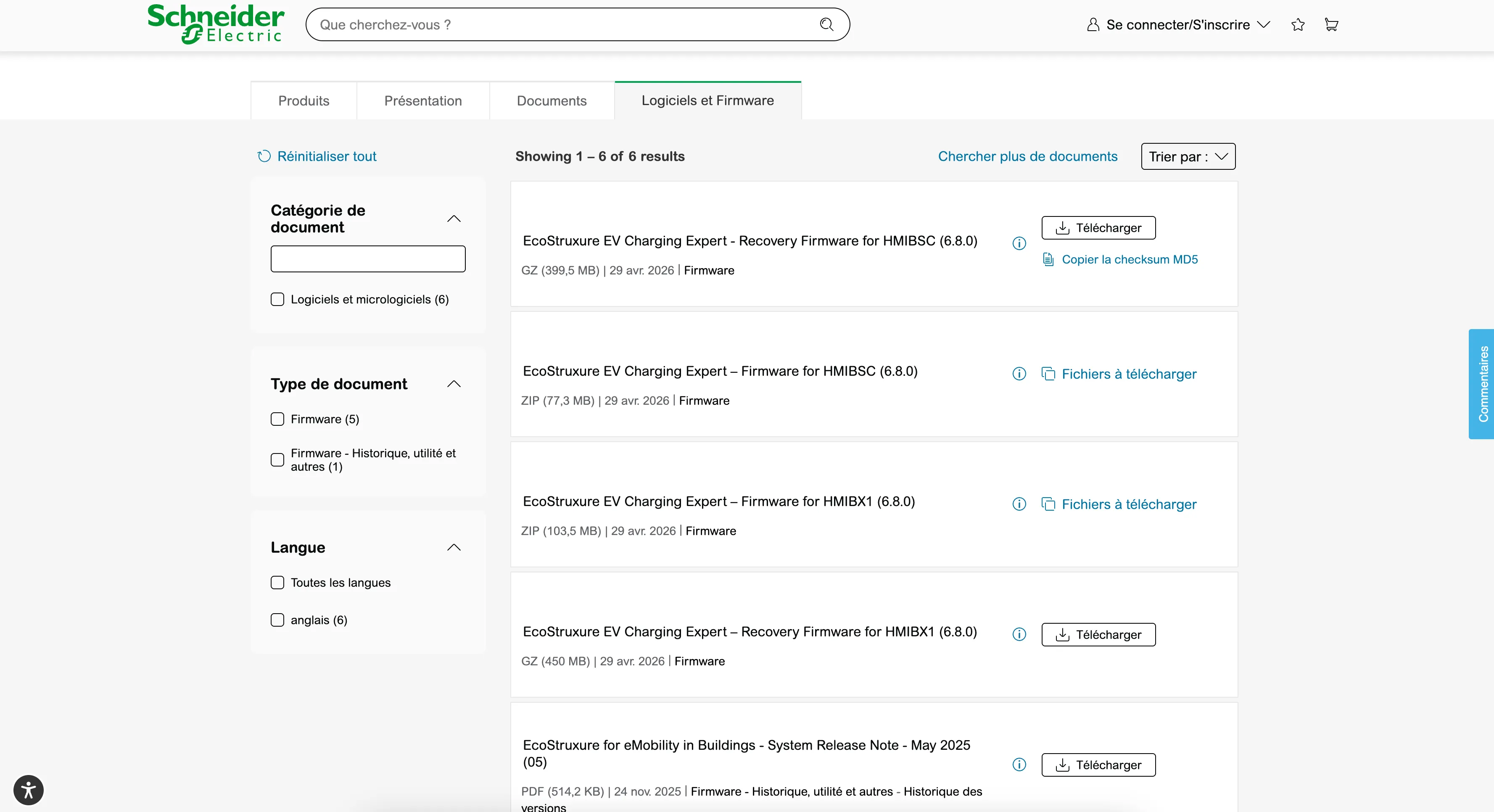Open favorites via the star icon

1298,24
